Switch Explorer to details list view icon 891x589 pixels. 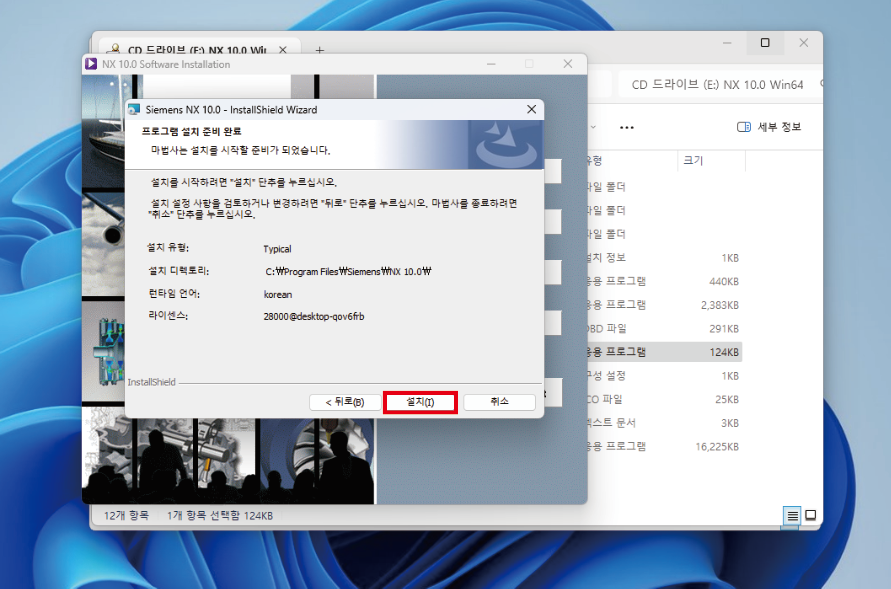(x=792, y=516)
